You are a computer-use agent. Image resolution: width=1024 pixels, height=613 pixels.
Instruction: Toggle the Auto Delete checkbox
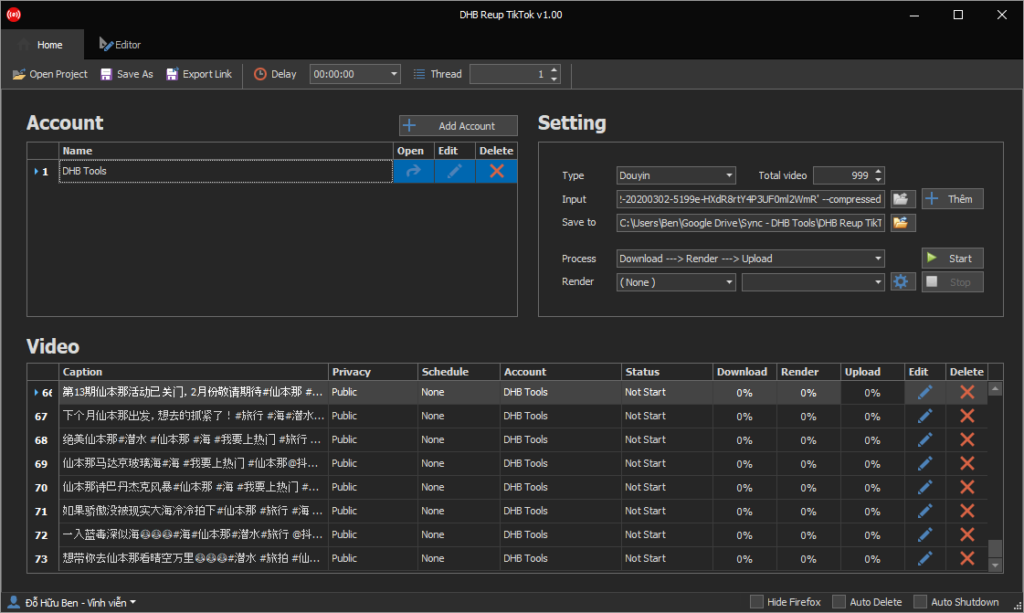pos(839,602)
